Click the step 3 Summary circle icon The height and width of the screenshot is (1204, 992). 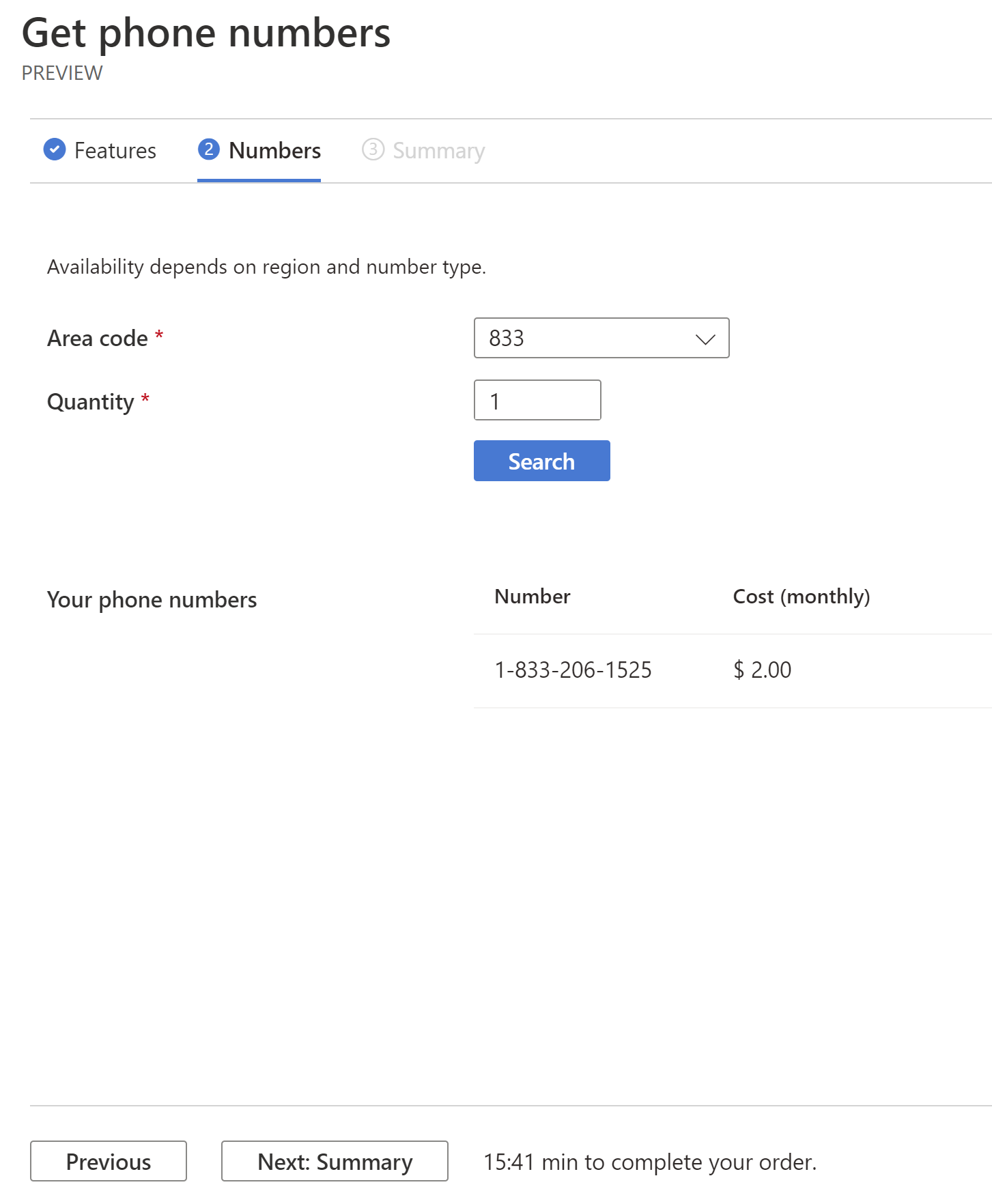click(x=373, y=149)
